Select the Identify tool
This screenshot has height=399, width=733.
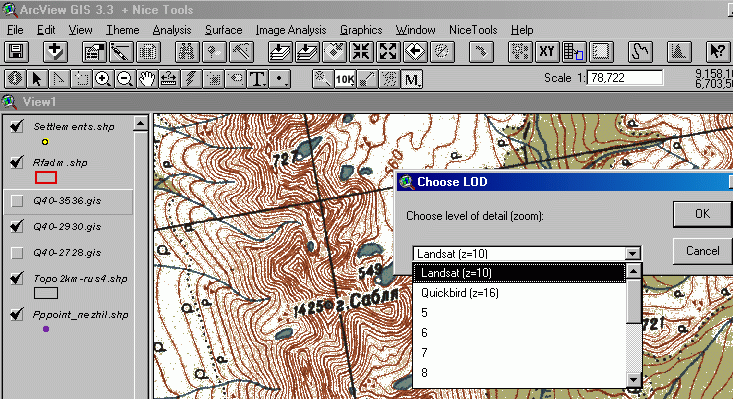14,78
